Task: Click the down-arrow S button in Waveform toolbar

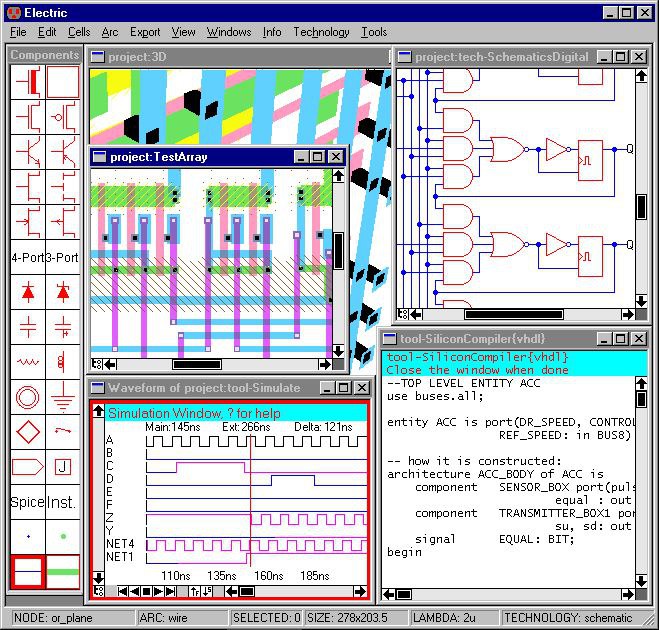Action: coord(207,591)
